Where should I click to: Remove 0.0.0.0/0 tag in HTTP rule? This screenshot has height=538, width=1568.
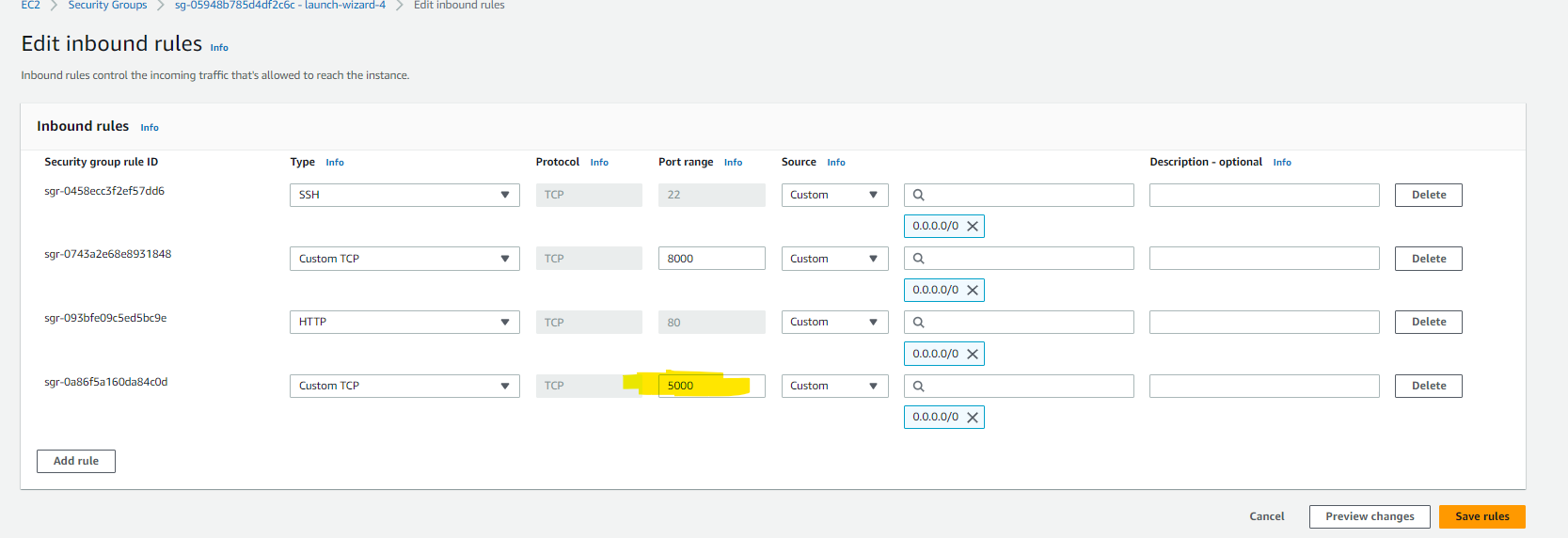973,355
